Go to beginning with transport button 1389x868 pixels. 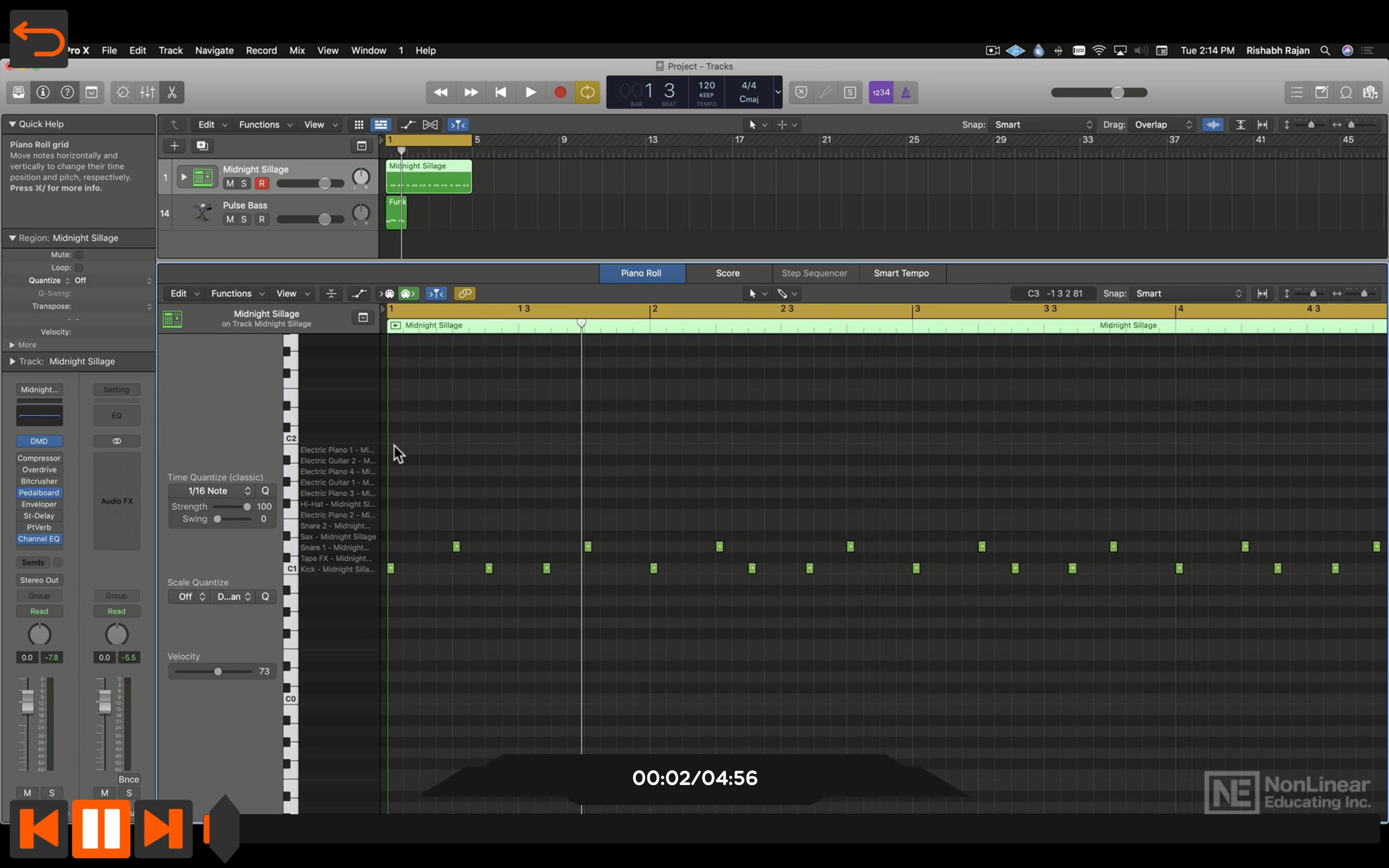tap(500, 92)
